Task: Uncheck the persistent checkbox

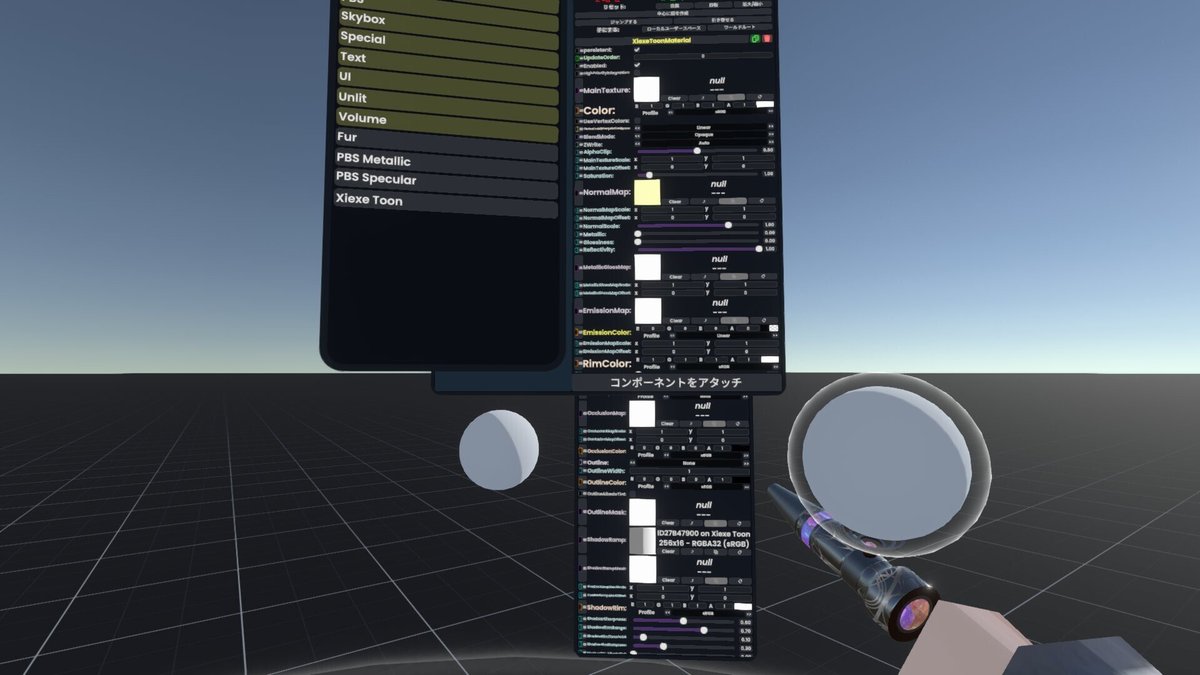Action: [637, 49]
